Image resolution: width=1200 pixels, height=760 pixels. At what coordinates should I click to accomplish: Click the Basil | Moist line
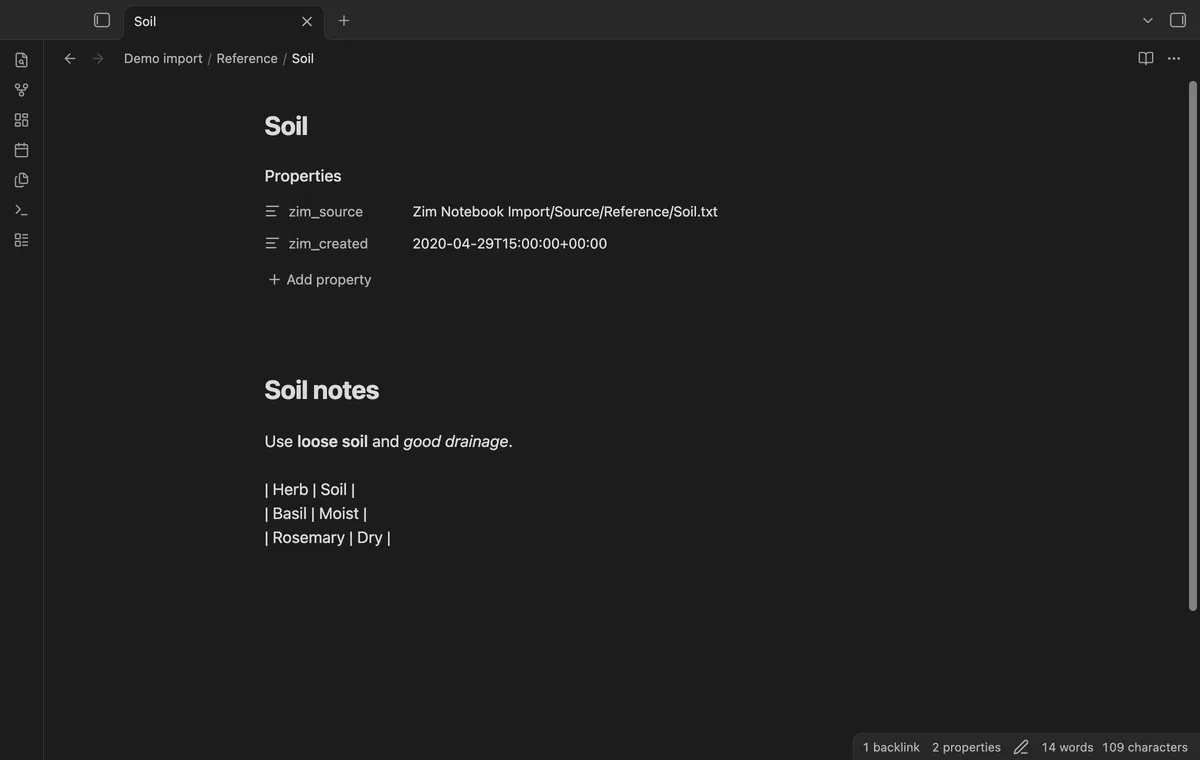click(x=316, y=513)
